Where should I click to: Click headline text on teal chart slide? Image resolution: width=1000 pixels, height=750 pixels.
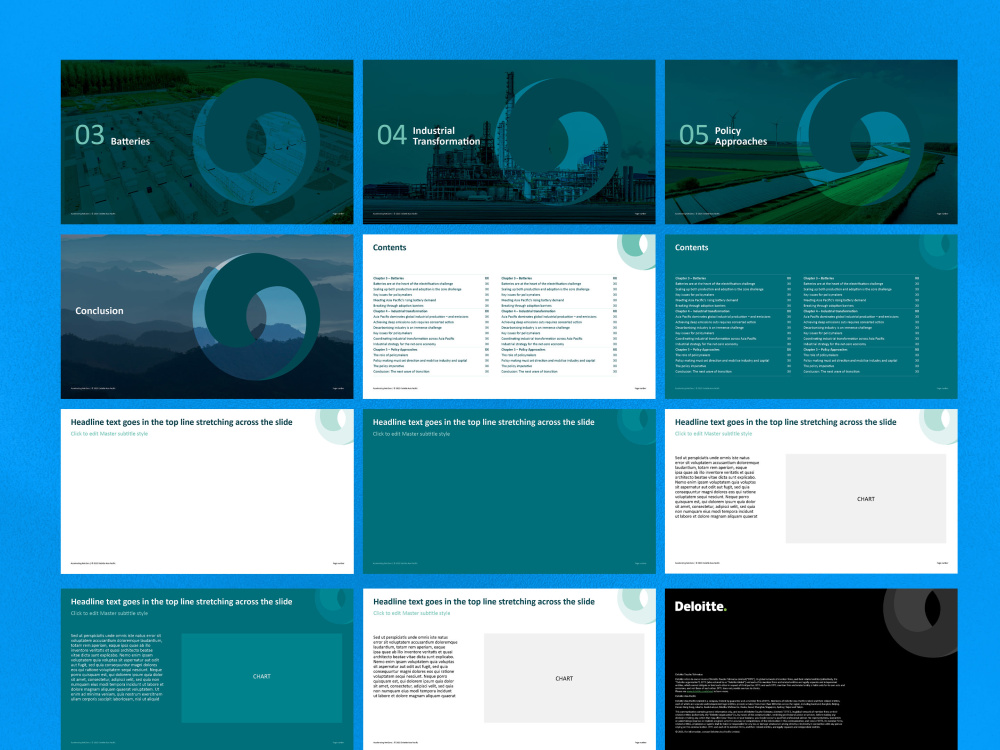[x=181, y=601]
